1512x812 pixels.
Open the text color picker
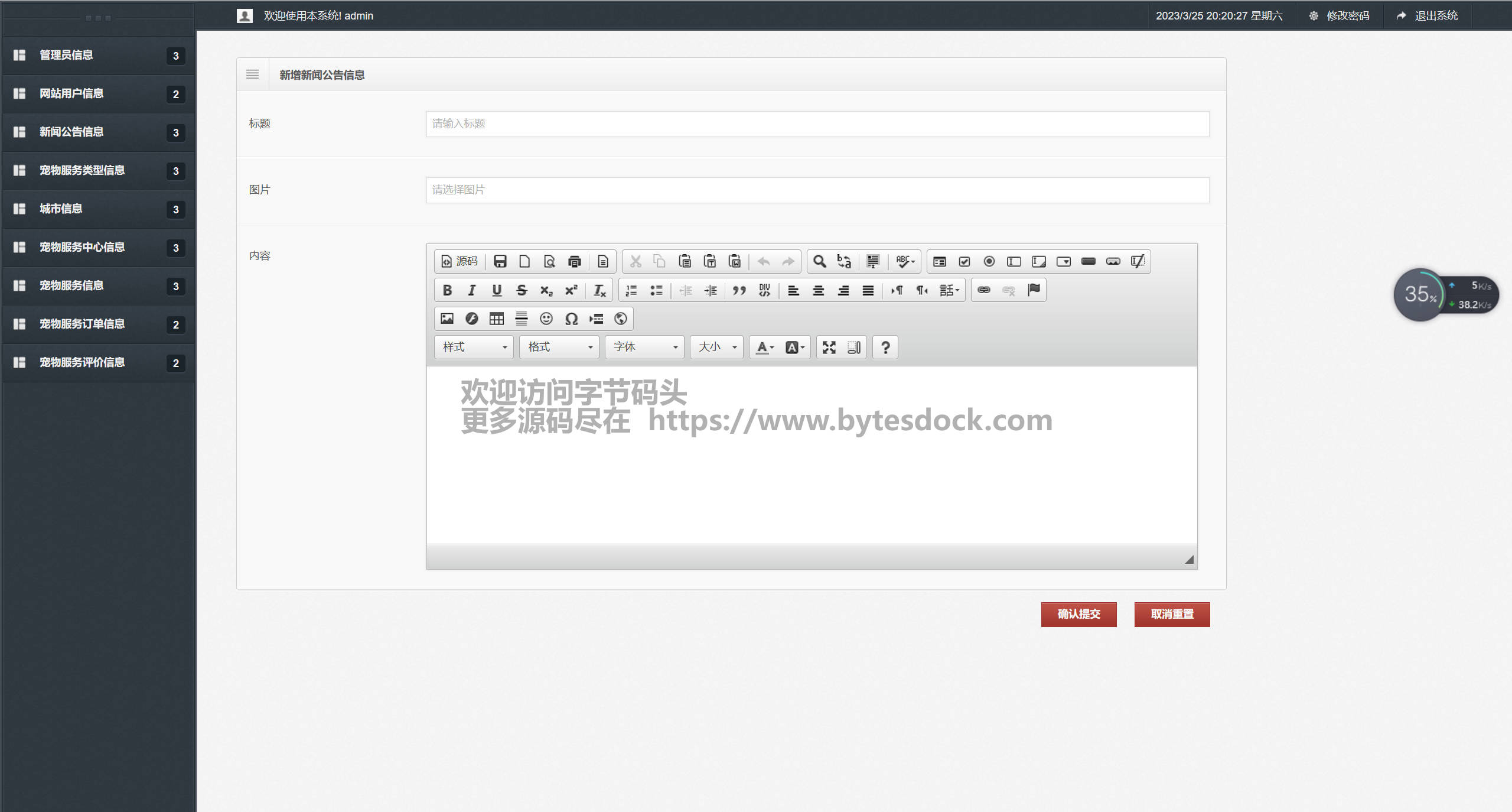pos(765,347)
